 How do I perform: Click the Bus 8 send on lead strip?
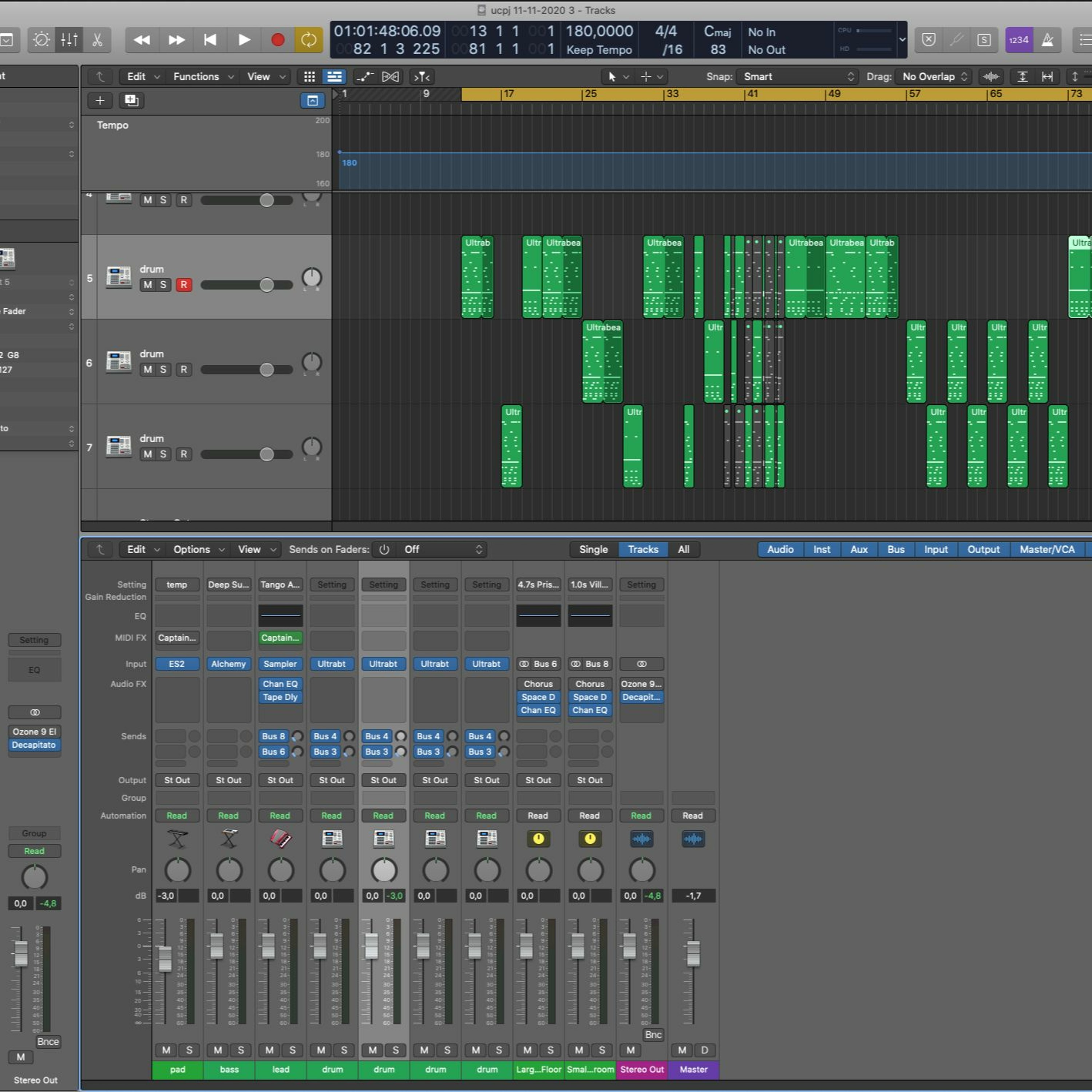(x=274, y=736)
